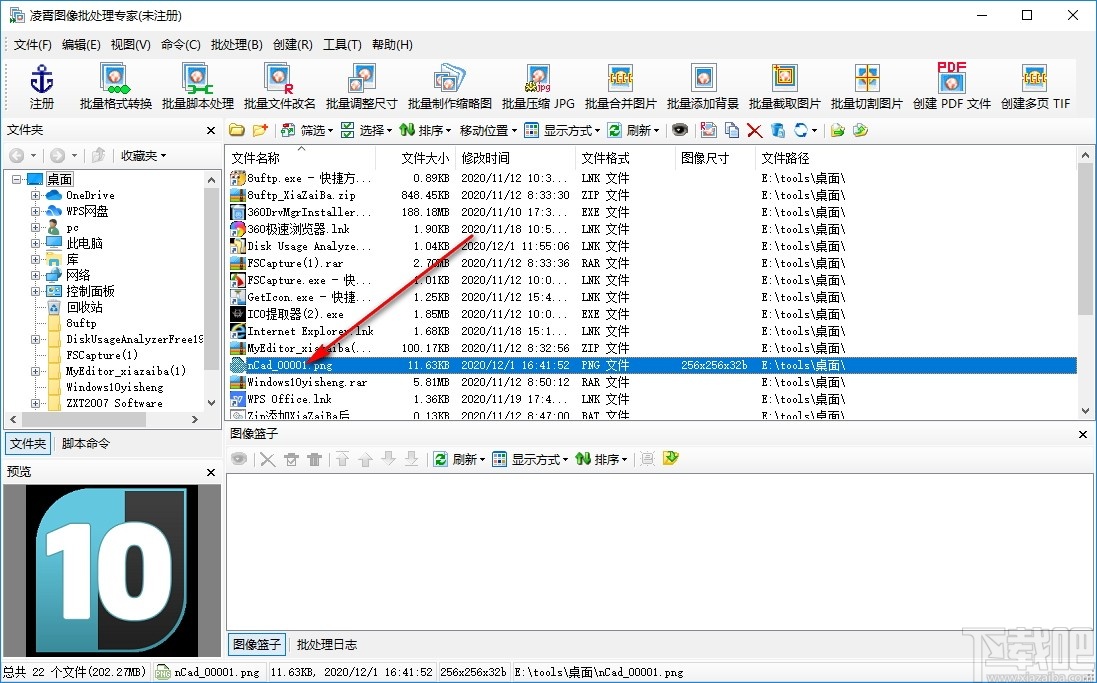Expand the 此电脑 tree node

pos(35,244)
